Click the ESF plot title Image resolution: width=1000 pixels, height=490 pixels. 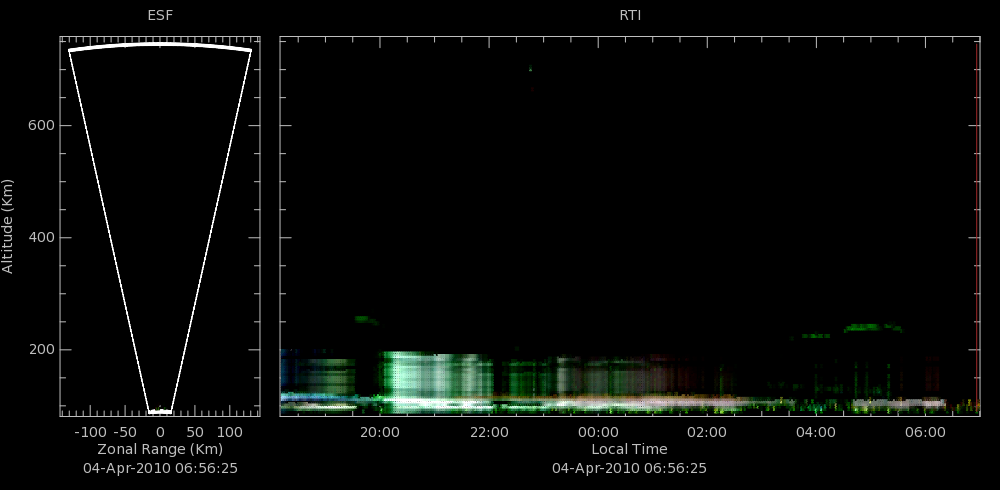(x=160, y=15)
